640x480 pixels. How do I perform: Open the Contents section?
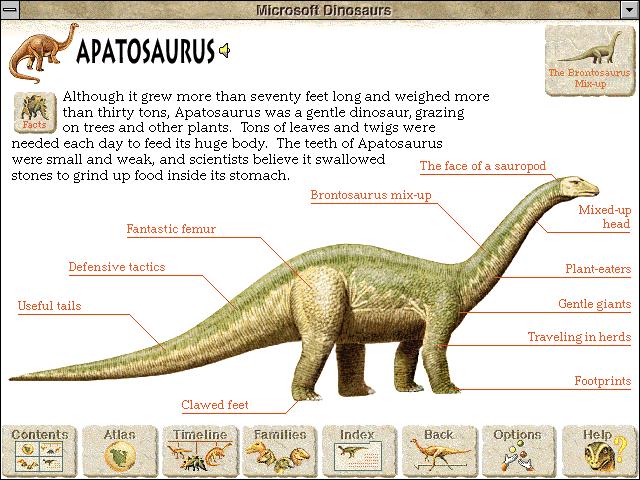pyautogui.click(x=40, y=449)
